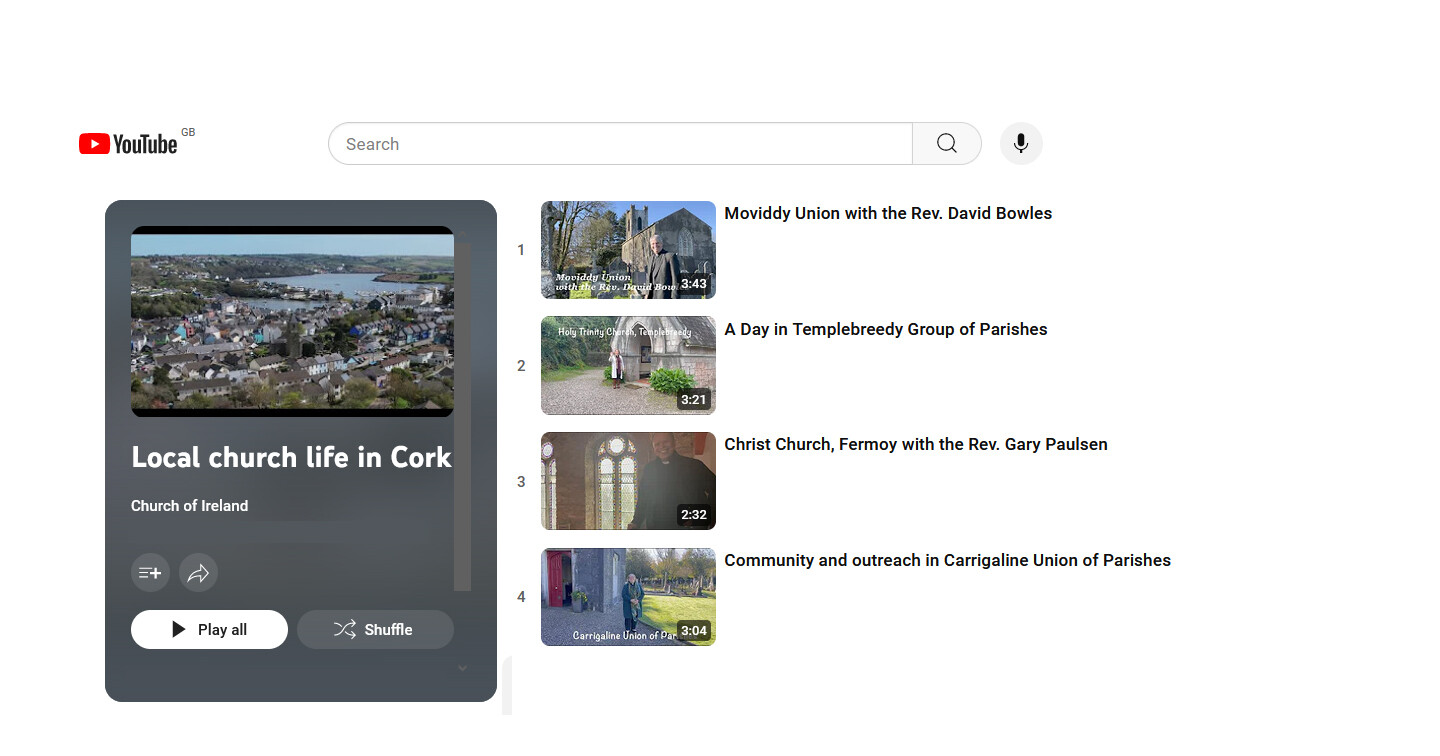Image resolution: width=1440 pixels, height=756 pixels.
Task: Shuffle the playlist videos
Action: pyautogui.click(x=375, y=629)
